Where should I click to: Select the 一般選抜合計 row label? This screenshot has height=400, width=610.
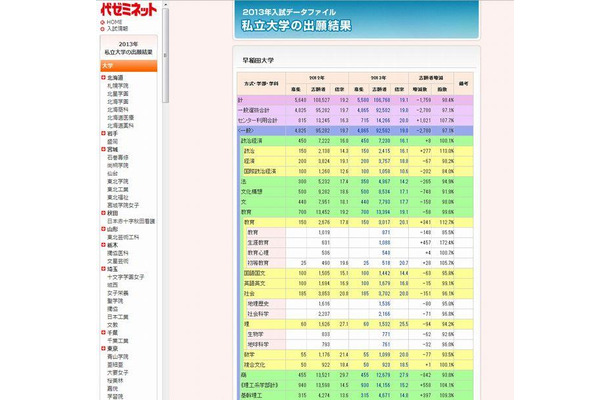tap(253, 110)
